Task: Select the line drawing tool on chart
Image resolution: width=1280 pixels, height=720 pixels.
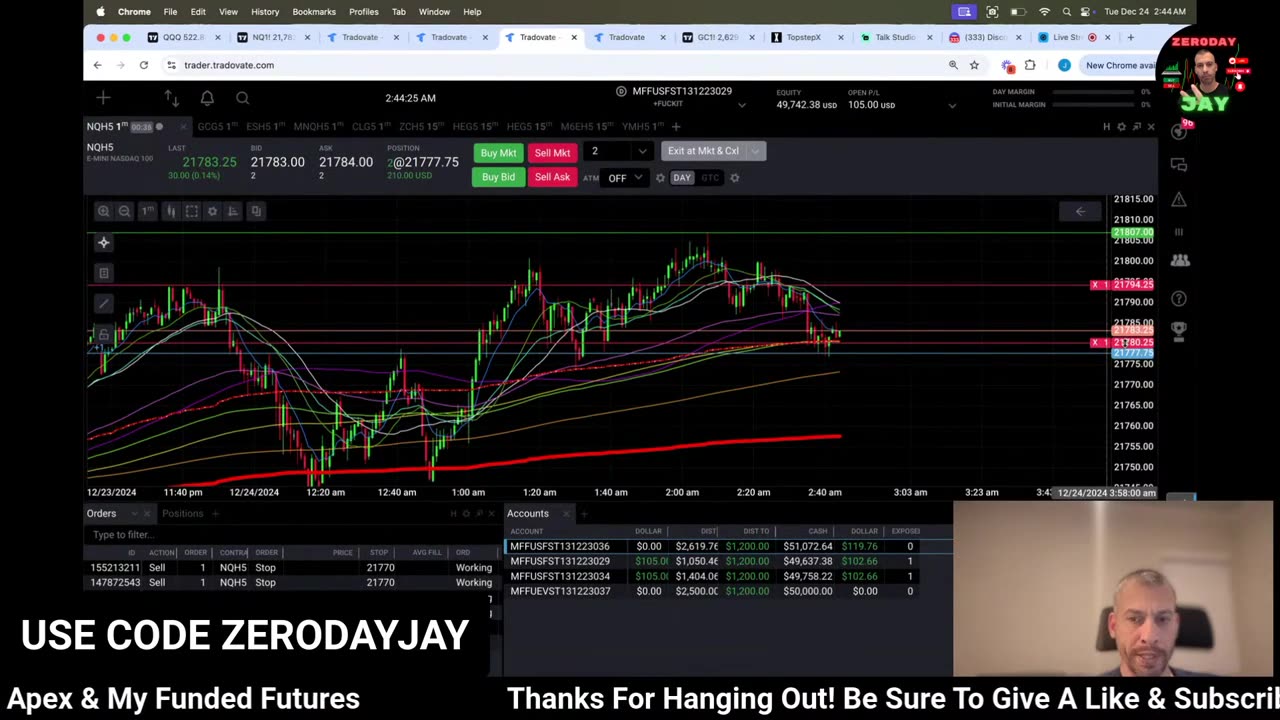Action: [103, 304]
